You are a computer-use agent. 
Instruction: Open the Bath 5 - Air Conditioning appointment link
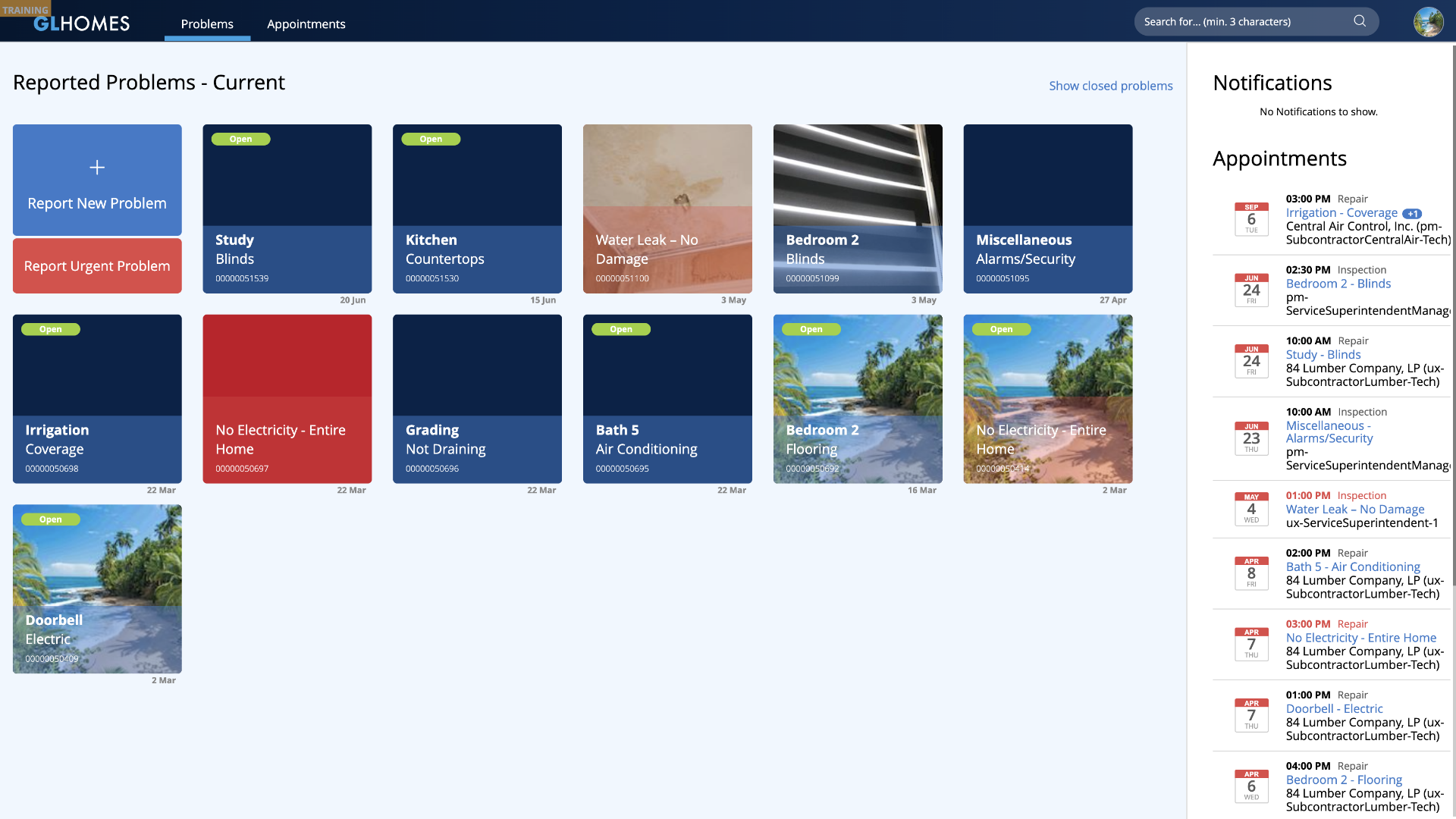pyautogui.click(x=1353, y=566)
